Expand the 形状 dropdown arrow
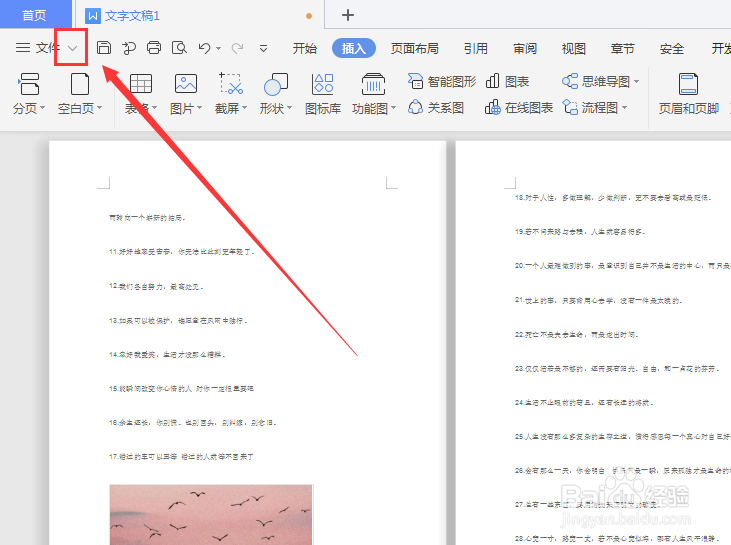Viewport: 731px width, 545px height. (x=289, y=108)
